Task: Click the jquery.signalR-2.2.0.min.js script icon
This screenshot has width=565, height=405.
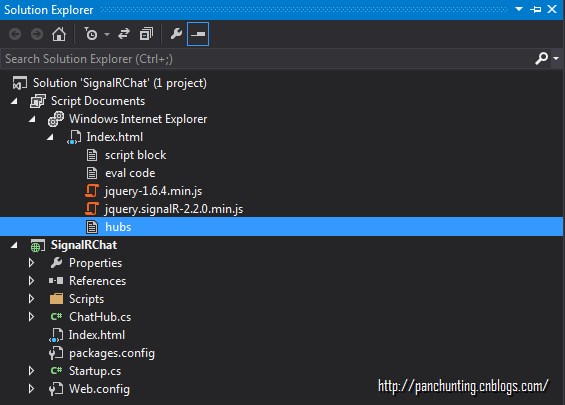Action: tap(92, 209)
